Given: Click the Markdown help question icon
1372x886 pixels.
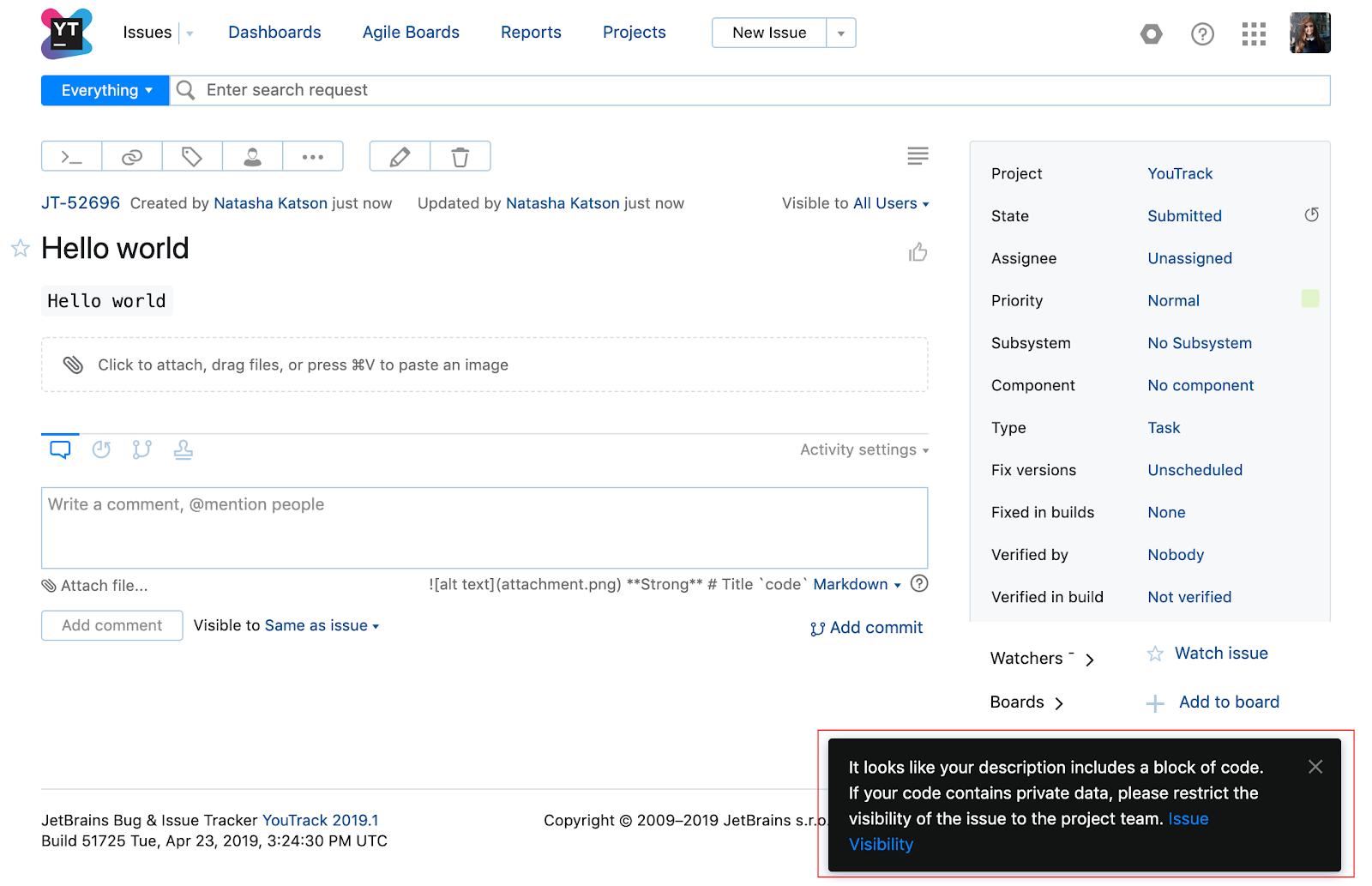Looking at the screenshot, I should (919, 583).
